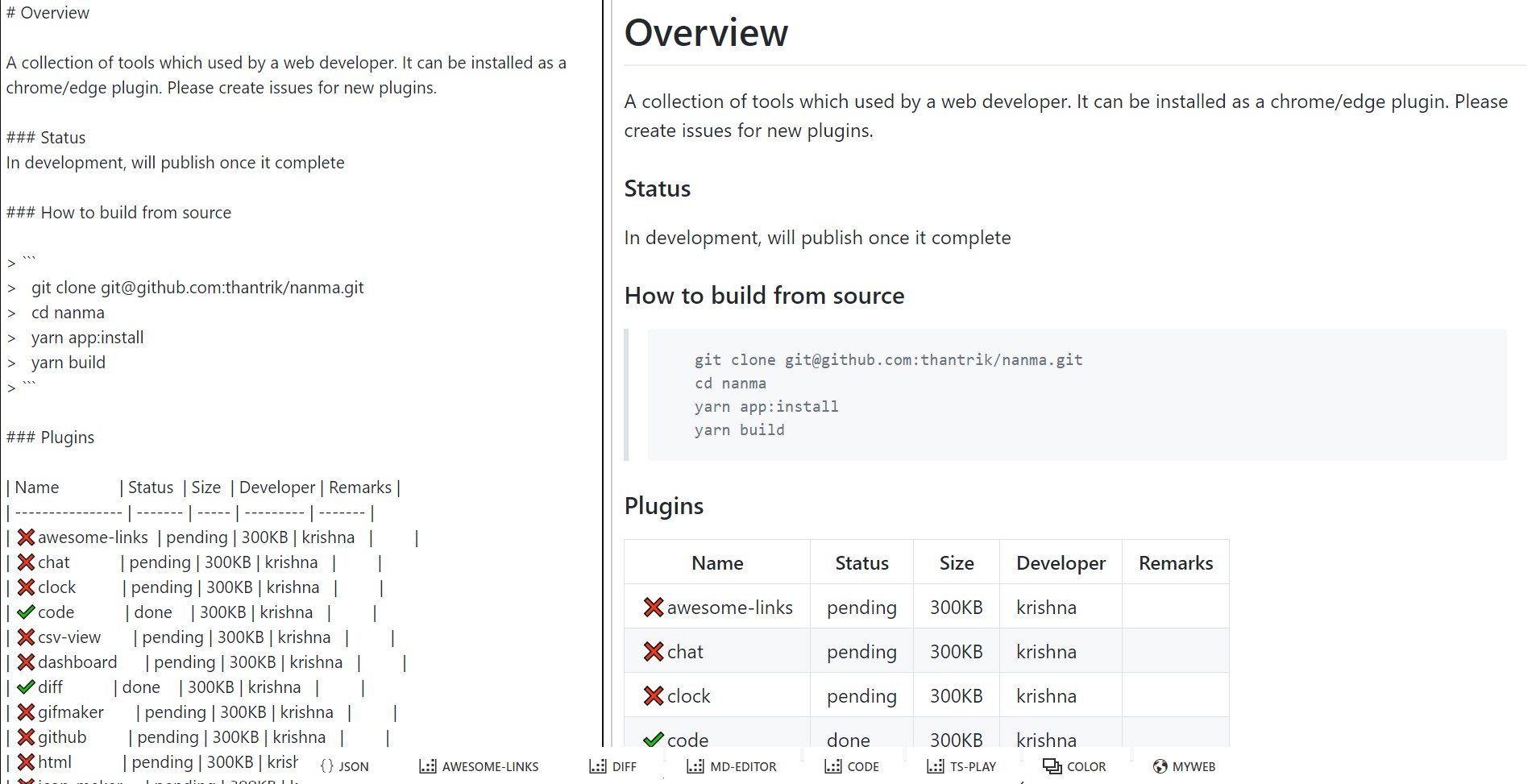Switch to the DIFF tab

click(x=612, y=766)
